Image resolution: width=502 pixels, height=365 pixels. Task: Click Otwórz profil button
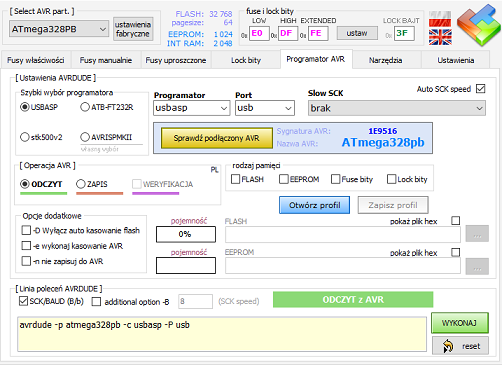click(x=314, y=205)
